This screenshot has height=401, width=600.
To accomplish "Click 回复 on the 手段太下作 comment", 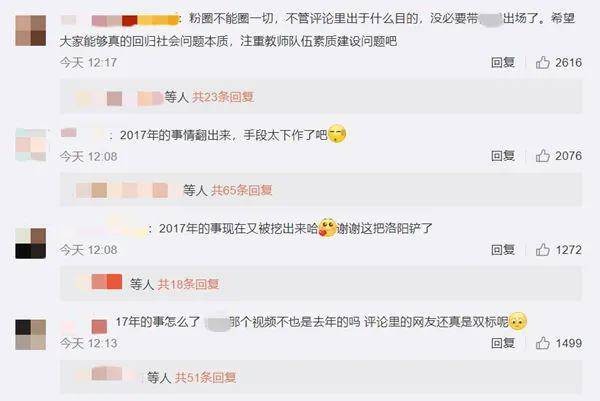I will coord(503,156).
